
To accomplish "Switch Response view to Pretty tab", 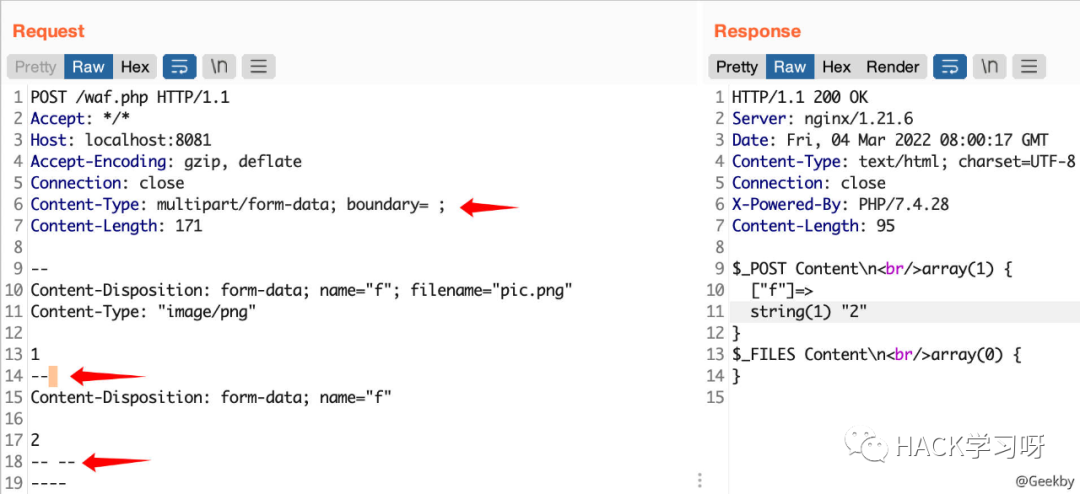I will click(x=737, y=67).
